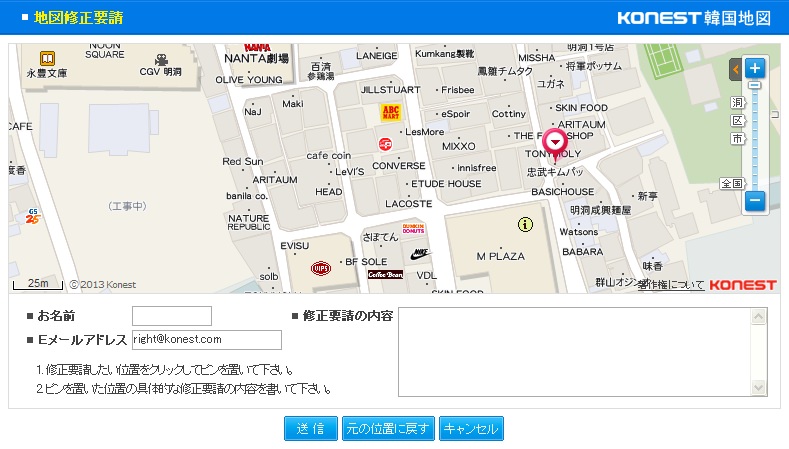
Task: Click the NANTA theater logo
Action: click(257, 47)
